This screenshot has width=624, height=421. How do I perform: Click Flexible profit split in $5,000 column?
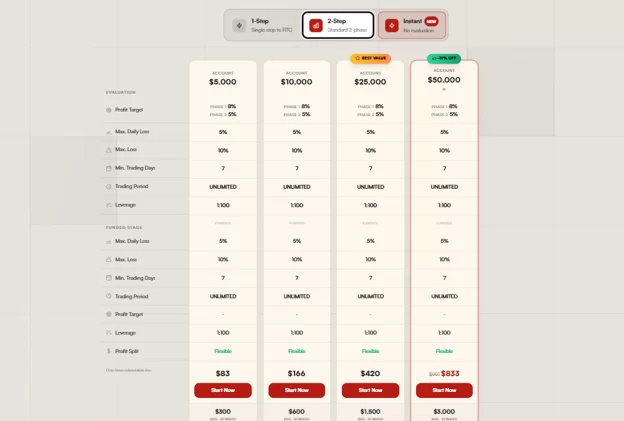[223, 351]
